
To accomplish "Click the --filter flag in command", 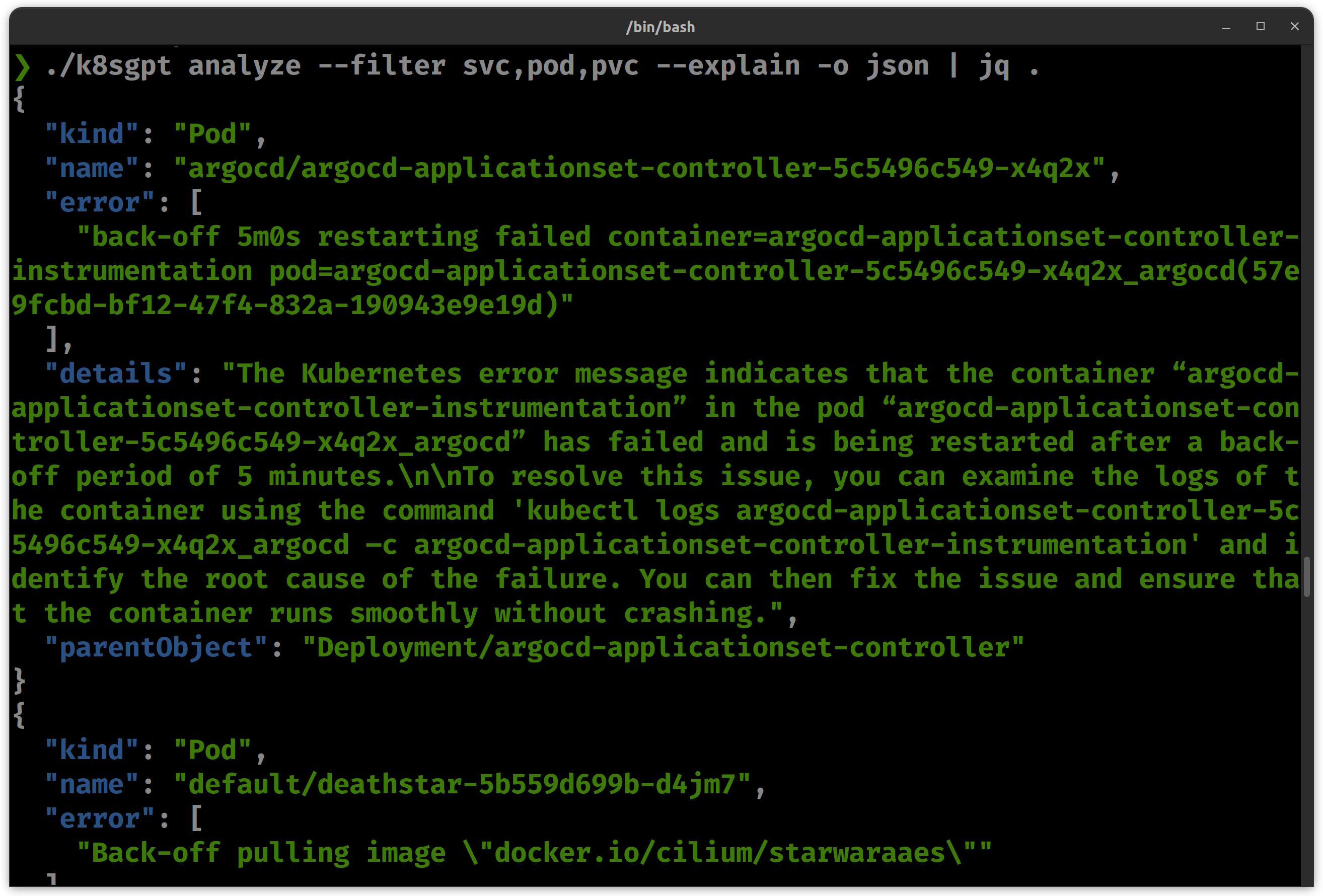I will pyautogui.click(x=382, y=65).
